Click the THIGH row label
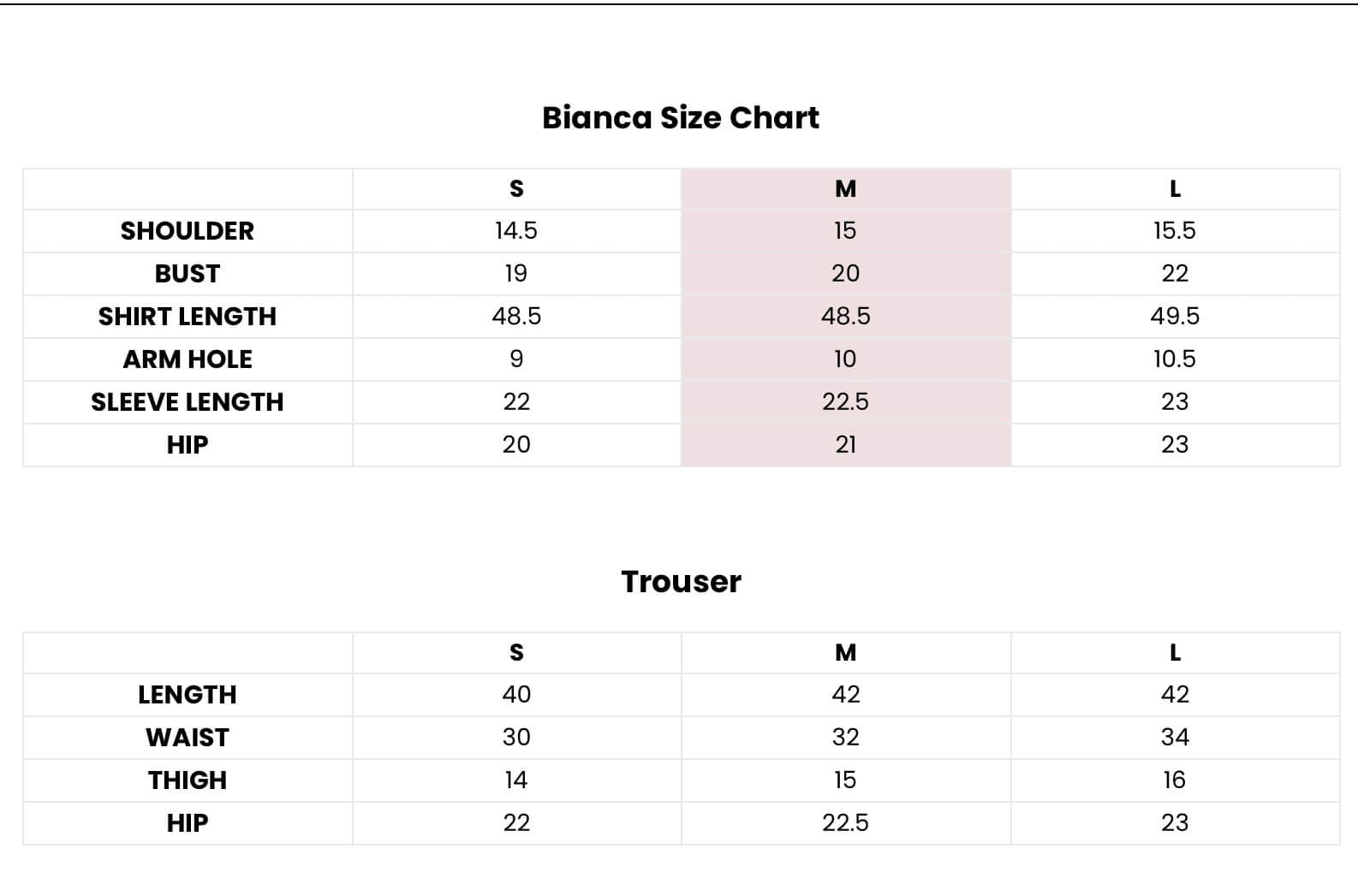The height and width of the screenshot is (896, 1358). [x=187, y=780]
